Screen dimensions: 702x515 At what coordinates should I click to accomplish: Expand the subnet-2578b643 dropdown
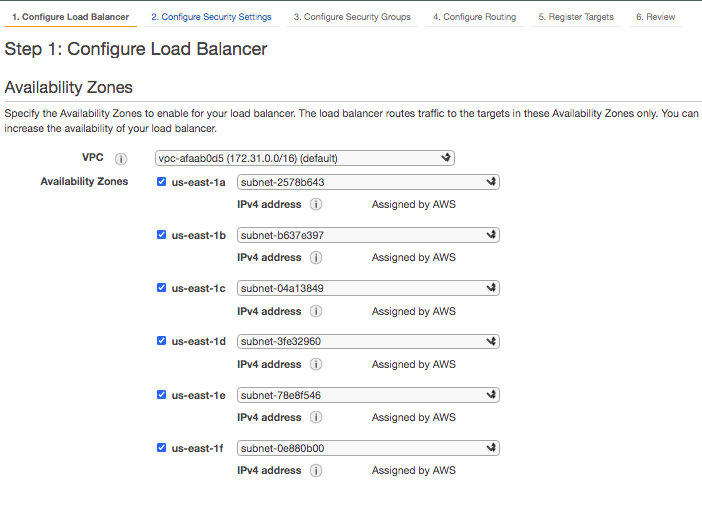point(368,182)
